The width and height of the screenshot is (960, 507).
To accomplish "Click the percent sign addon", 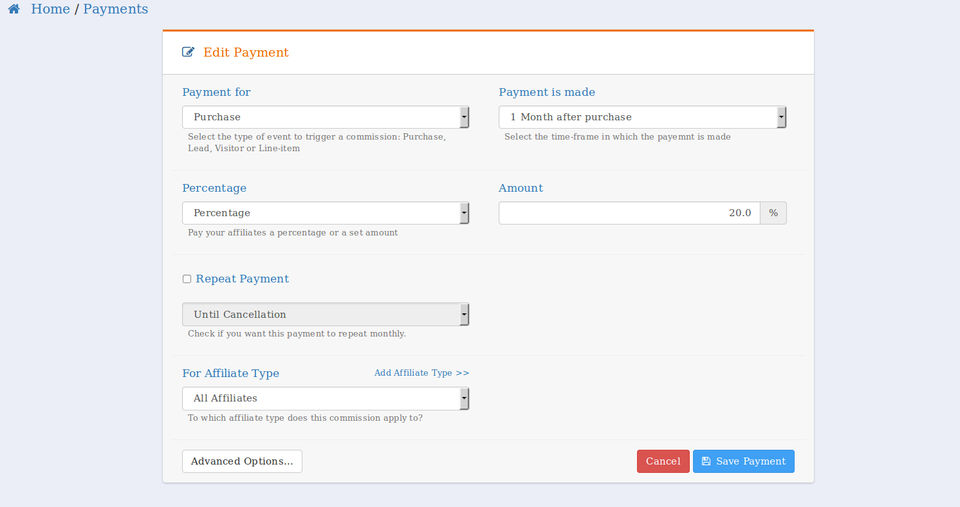I will pyautogui.click(x=773, y=213).
